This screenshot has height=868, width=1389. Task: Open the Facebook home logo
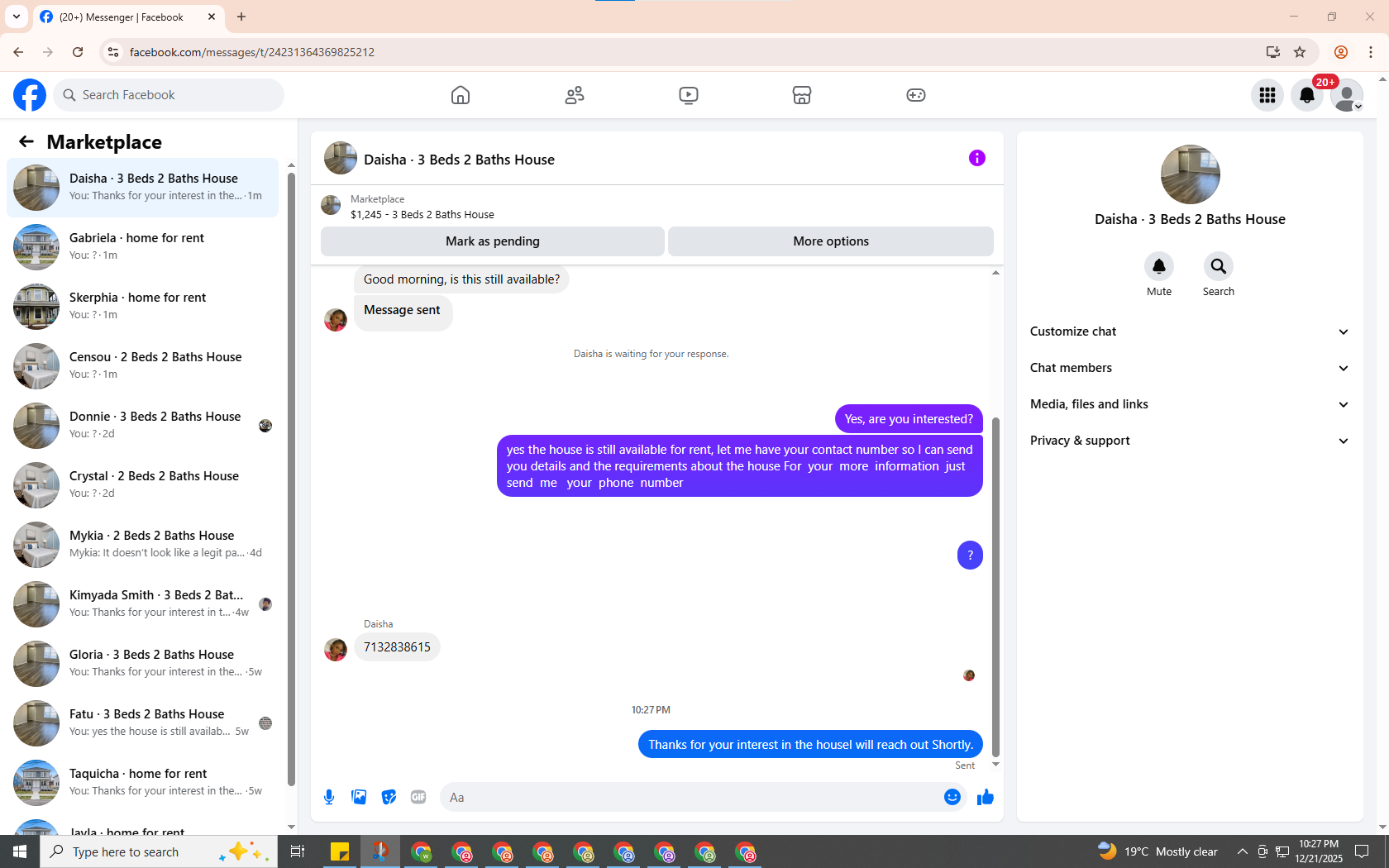point(30,95)
